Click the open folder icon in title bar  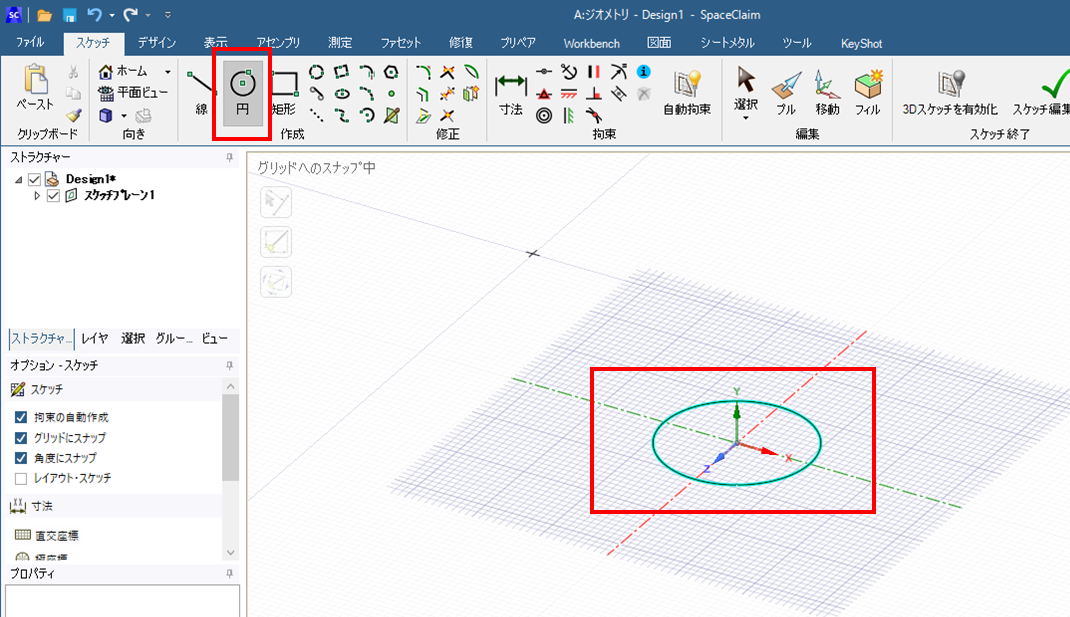click(x=44, y=14)
